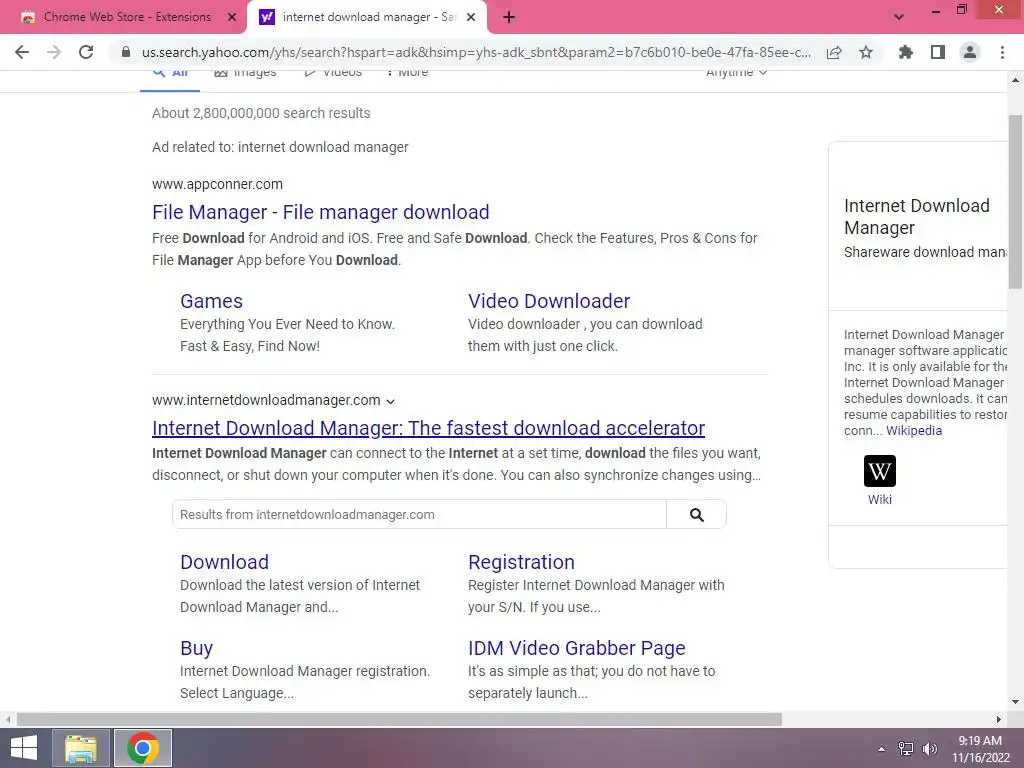Image resolution: width=1024 pixels, height=768 pixels.
Task: Click the browser forward arrow
Action: click(x=54, y=52)
